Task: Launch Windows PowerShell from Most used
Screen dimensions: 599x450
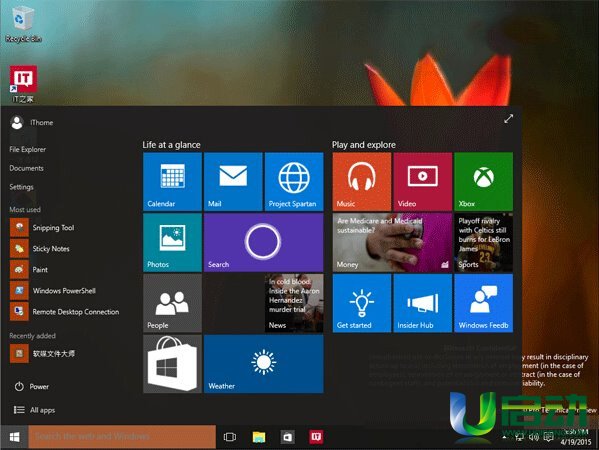Action: tap(53, 291)
